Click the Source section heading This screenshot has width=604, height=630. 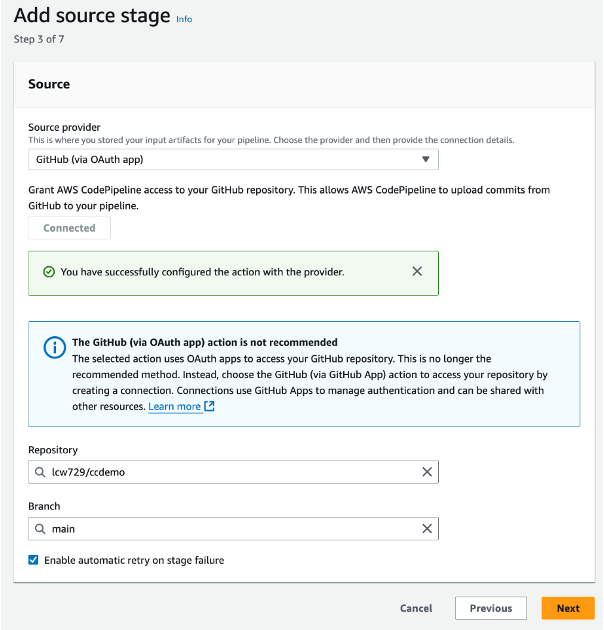49,84
